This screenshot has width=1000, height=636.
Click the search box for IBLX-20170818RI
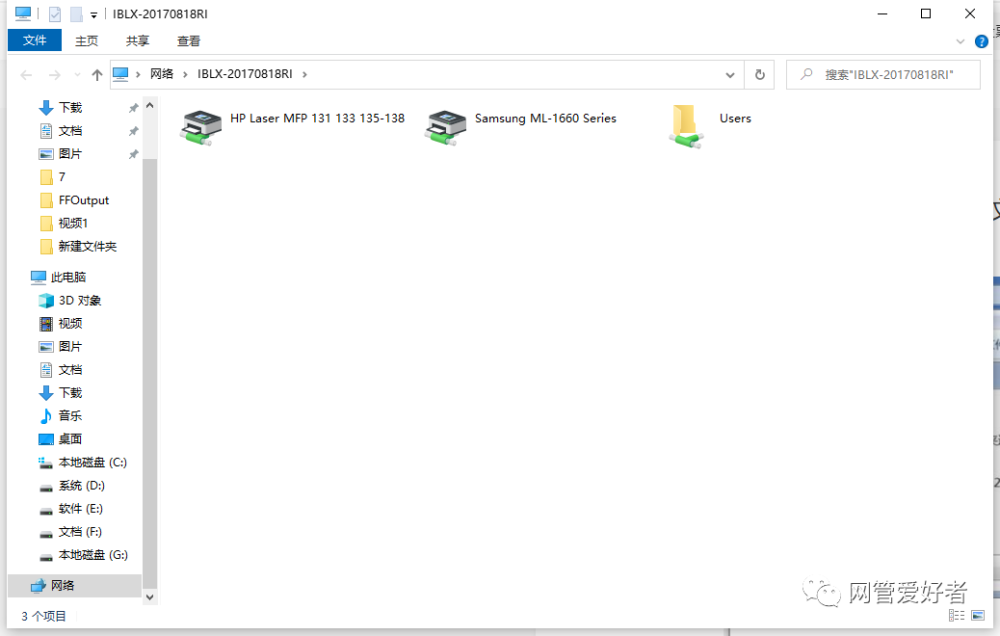pos(883,75)
